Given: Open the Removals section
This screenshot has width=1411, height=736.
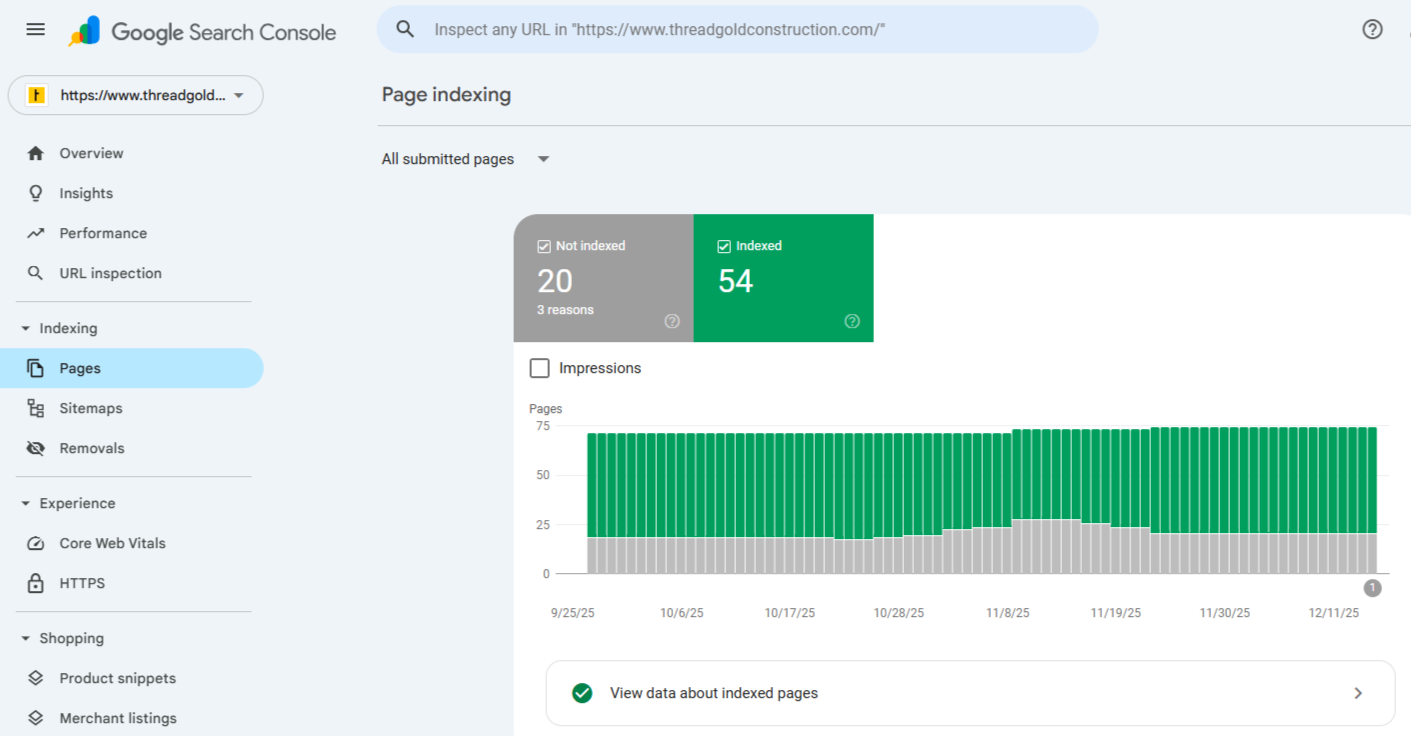Looking at the screenshot, I should (x=90, y=448).
